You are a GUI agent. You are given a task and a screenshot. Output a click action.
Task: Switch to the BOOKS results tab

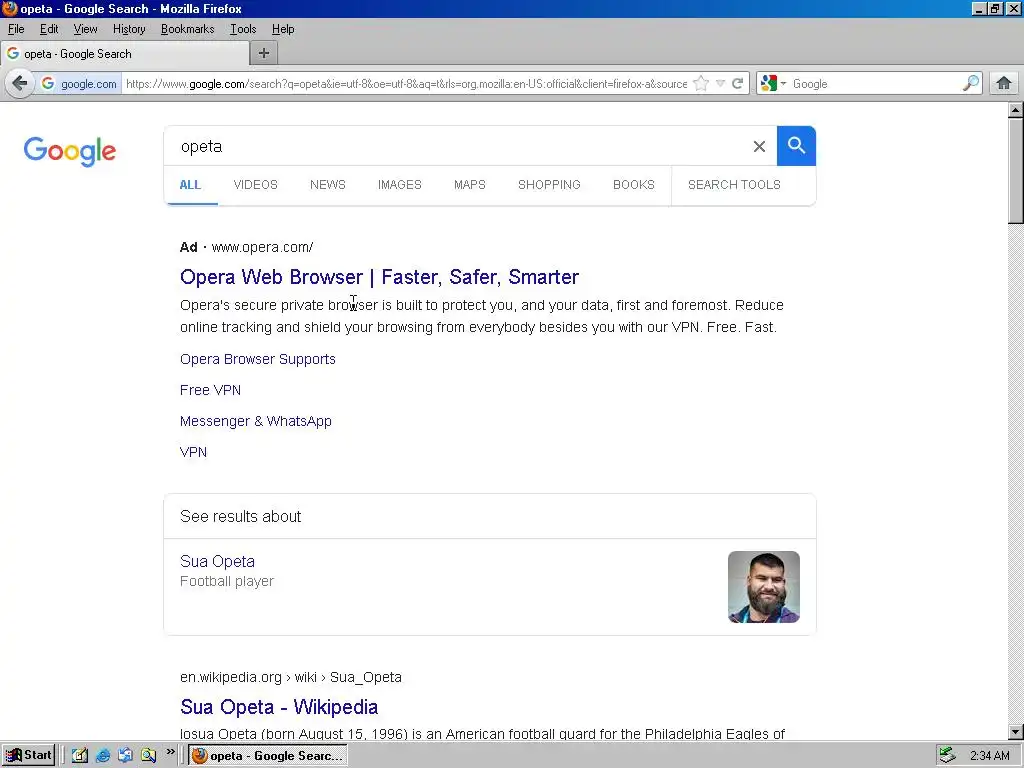coord(633,185)
